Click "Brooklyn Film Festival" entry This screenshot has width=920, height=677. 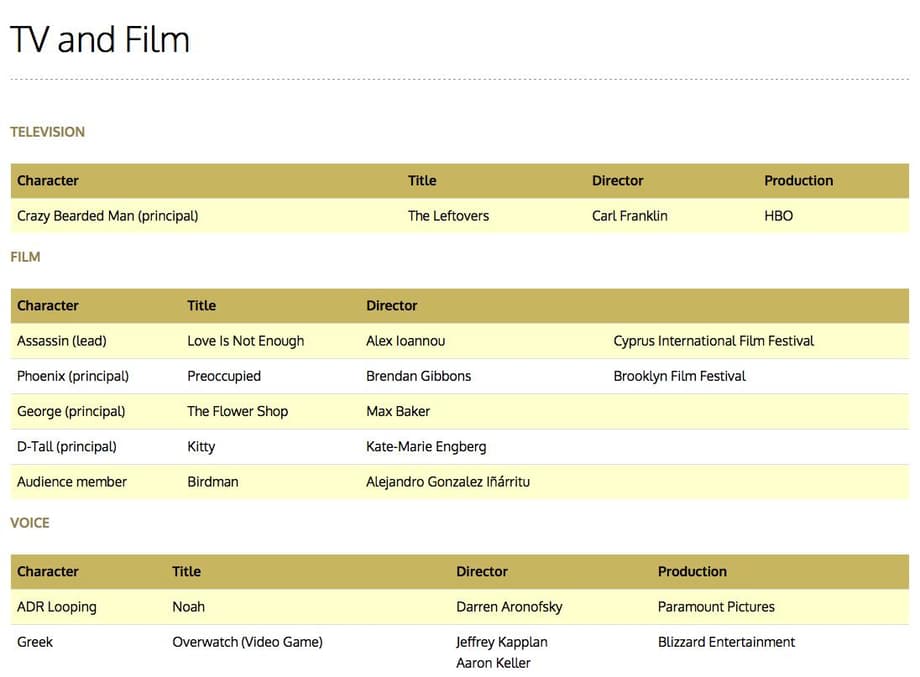[x=679, y=376]
